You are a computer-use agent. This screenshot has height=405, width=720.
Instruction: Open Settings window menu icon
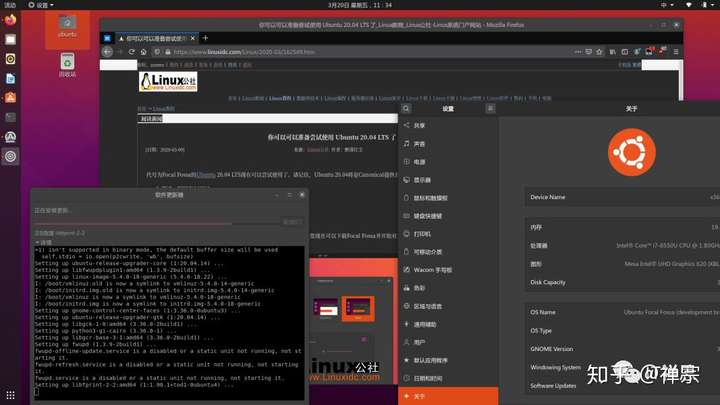point(490,108)
